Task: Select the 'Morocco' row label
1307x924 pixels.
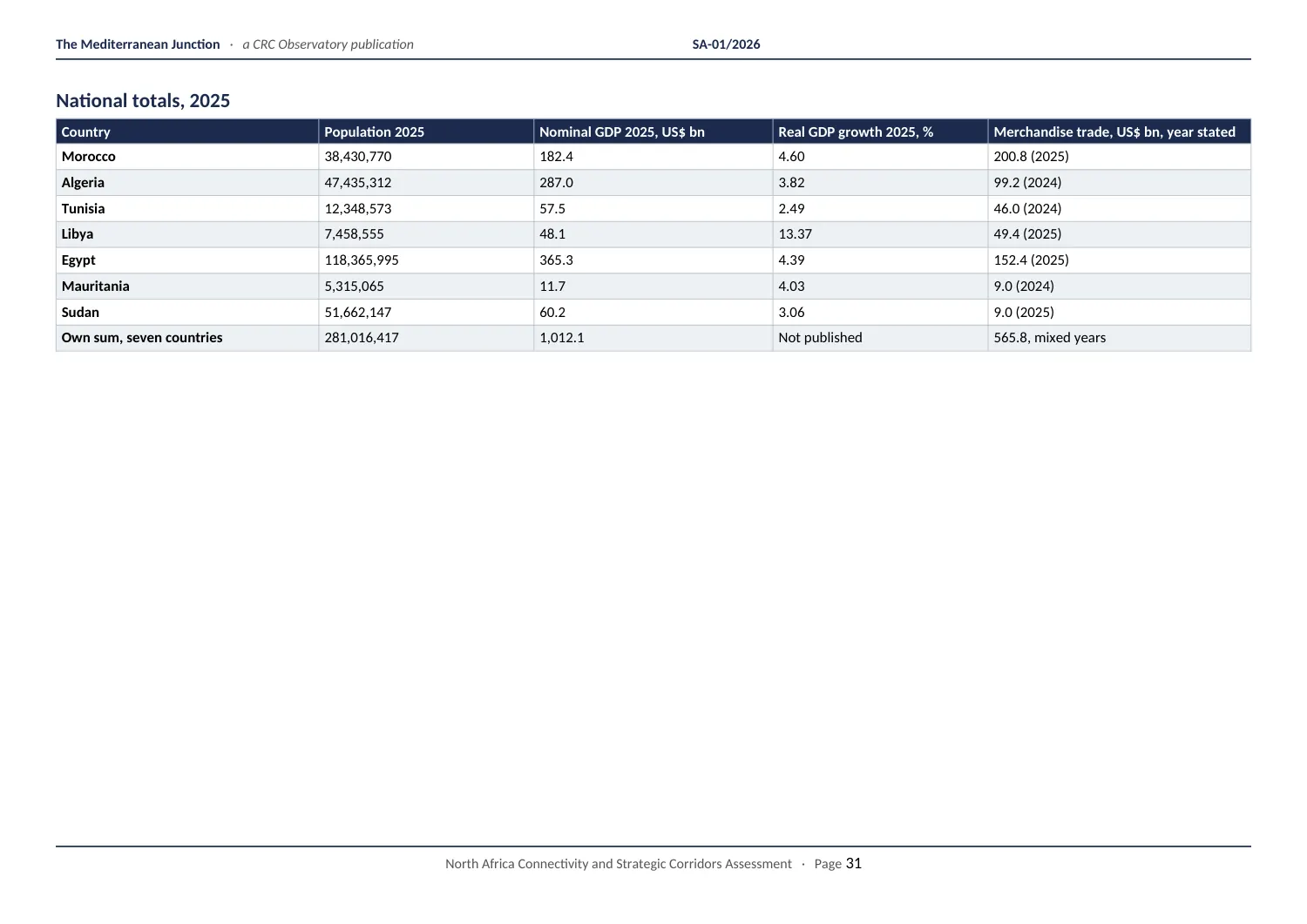Action: click(88, 157)
